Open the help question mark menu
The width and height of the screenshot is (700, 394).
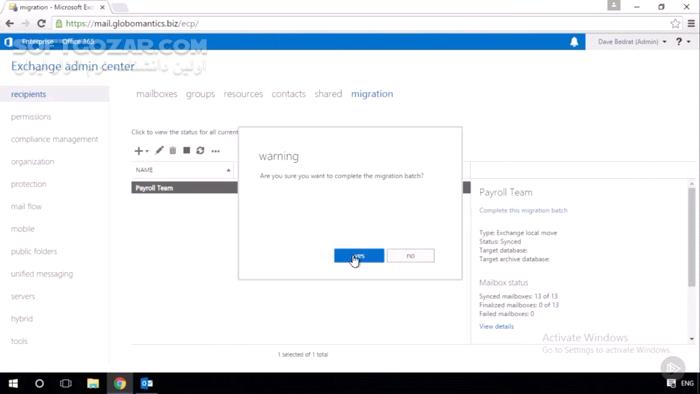click(x=682, y=41)
